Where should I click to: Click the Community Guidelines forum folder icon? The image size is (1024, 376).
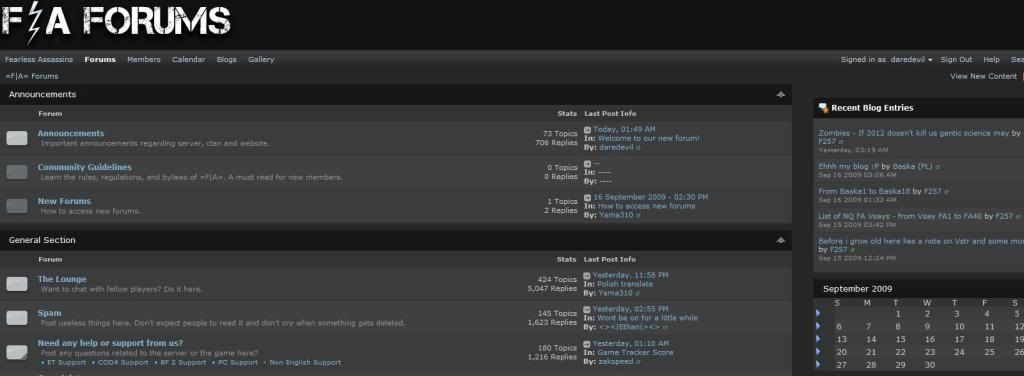click(17, 172)
